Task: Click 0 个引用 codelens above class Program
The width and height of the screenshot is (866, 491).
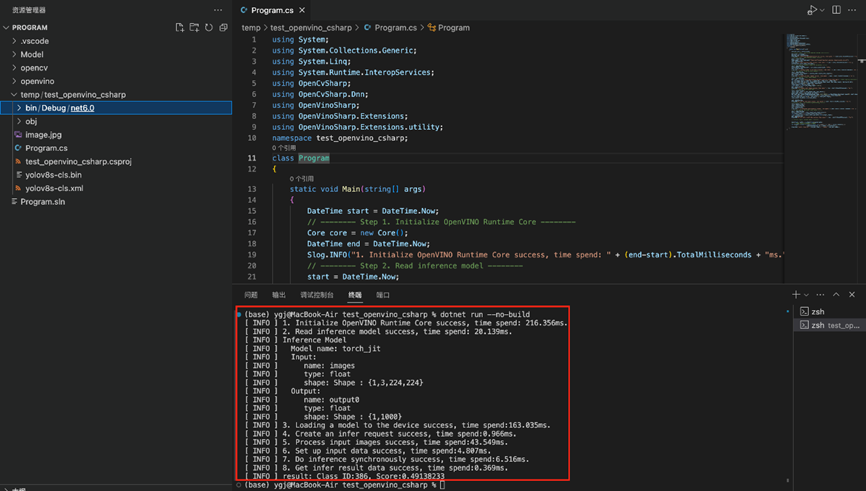Action: click(x=284, y=148)
